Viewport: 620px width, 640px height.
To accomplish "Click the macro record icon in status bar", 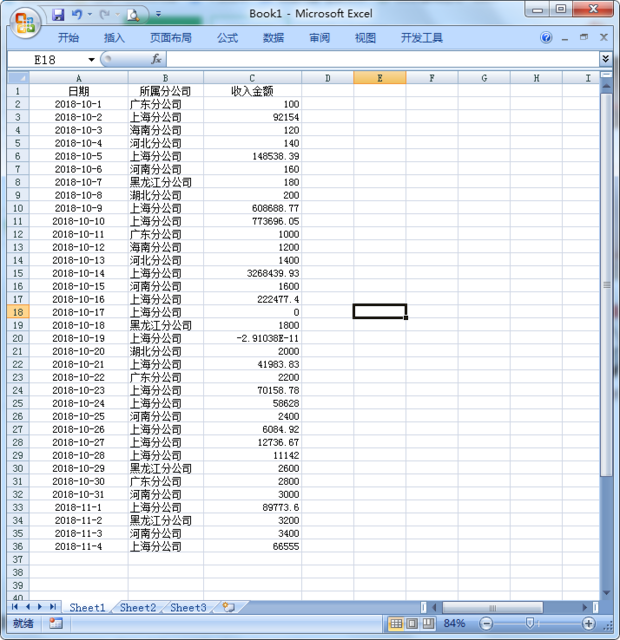I will [56, 623].
